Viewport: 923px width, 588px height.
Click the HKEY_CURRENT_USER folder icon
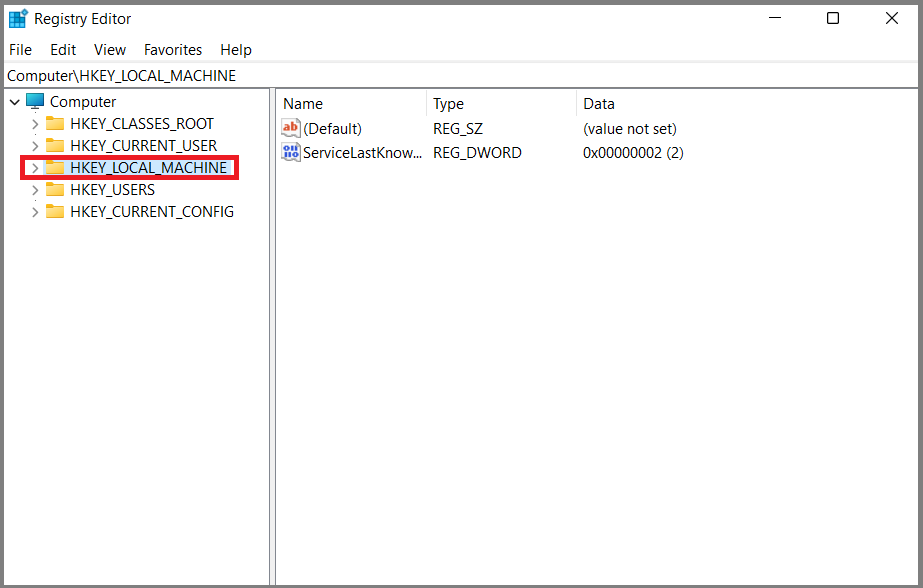click(x=55, y=145)
